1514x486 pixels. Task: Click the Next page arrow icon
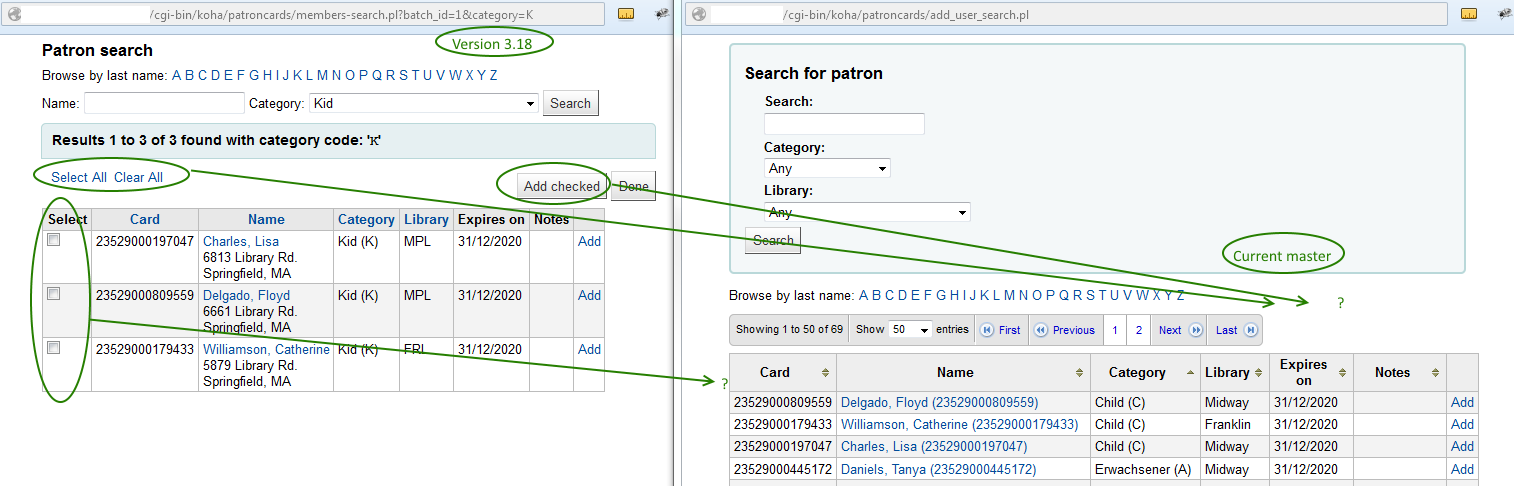coord(1195,330)
